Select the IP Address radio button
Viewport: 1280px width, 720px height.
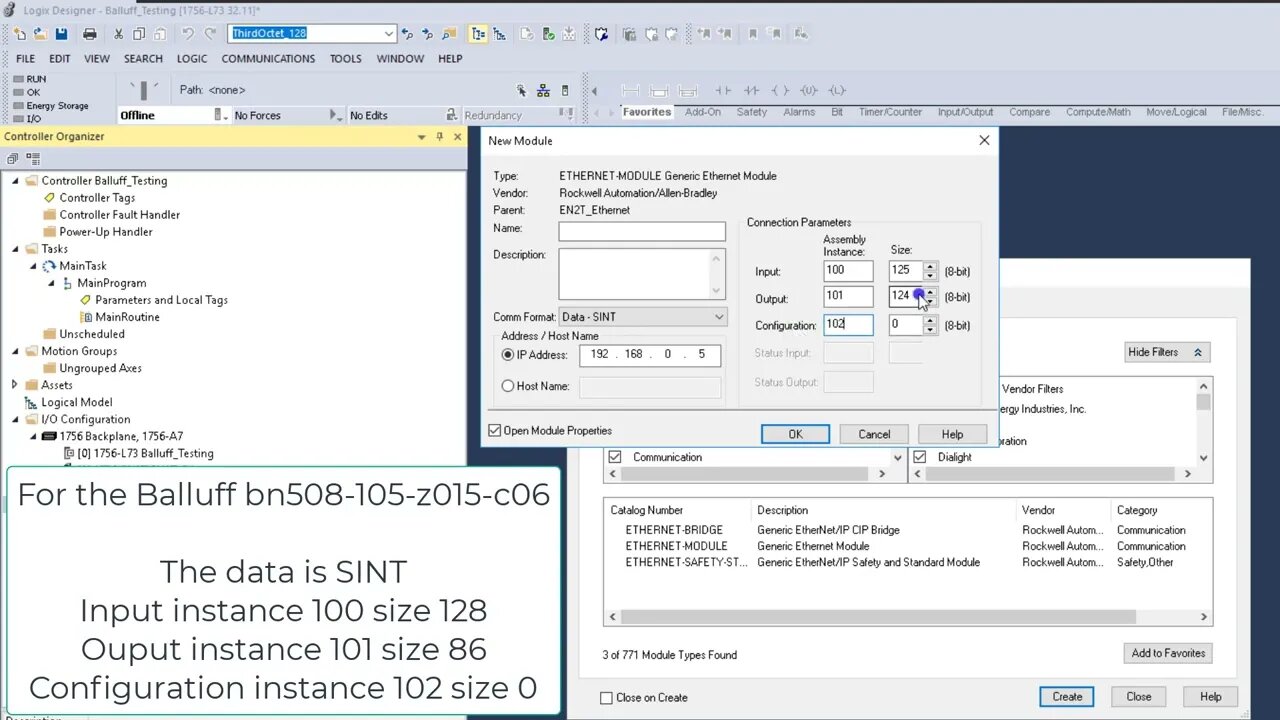(x=508, y=355)
